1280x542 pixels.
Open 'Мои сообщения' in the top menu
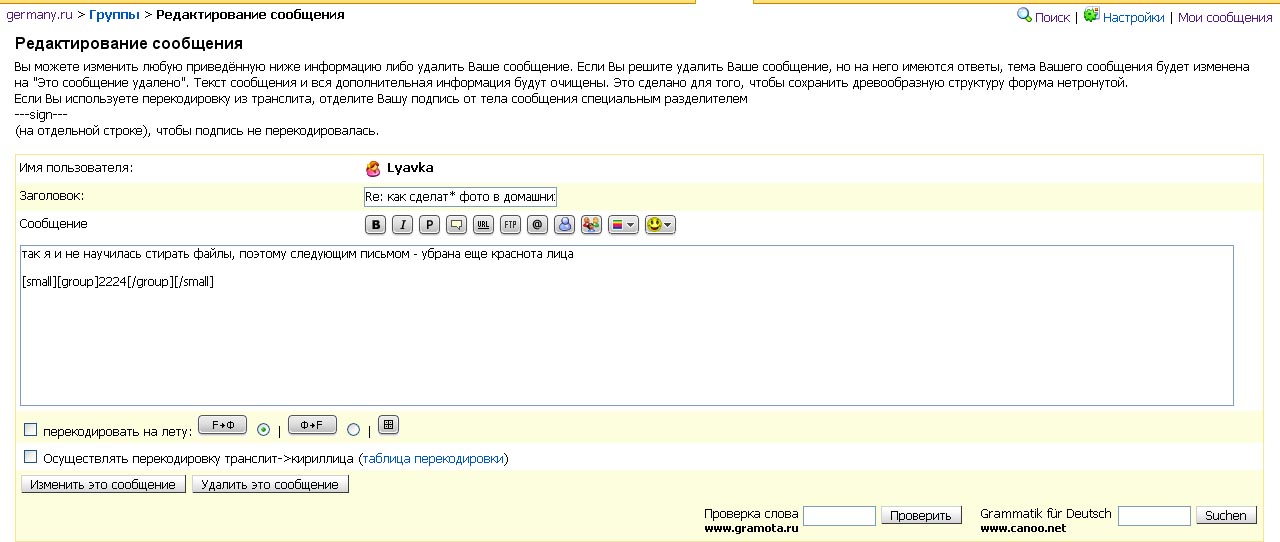(x=1224, y=17)
